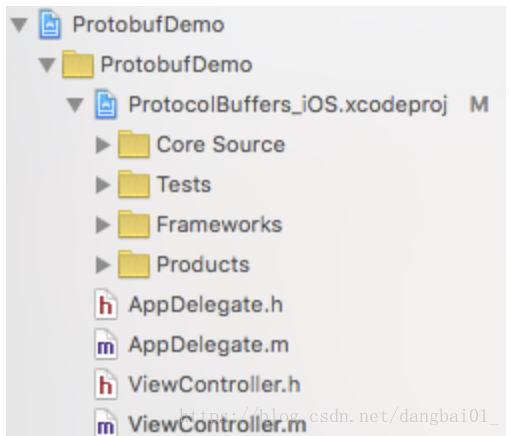510x436 pixels.
Task: Expand the Core Source folder
Action: pyautogui.click(x=103, y=145)
